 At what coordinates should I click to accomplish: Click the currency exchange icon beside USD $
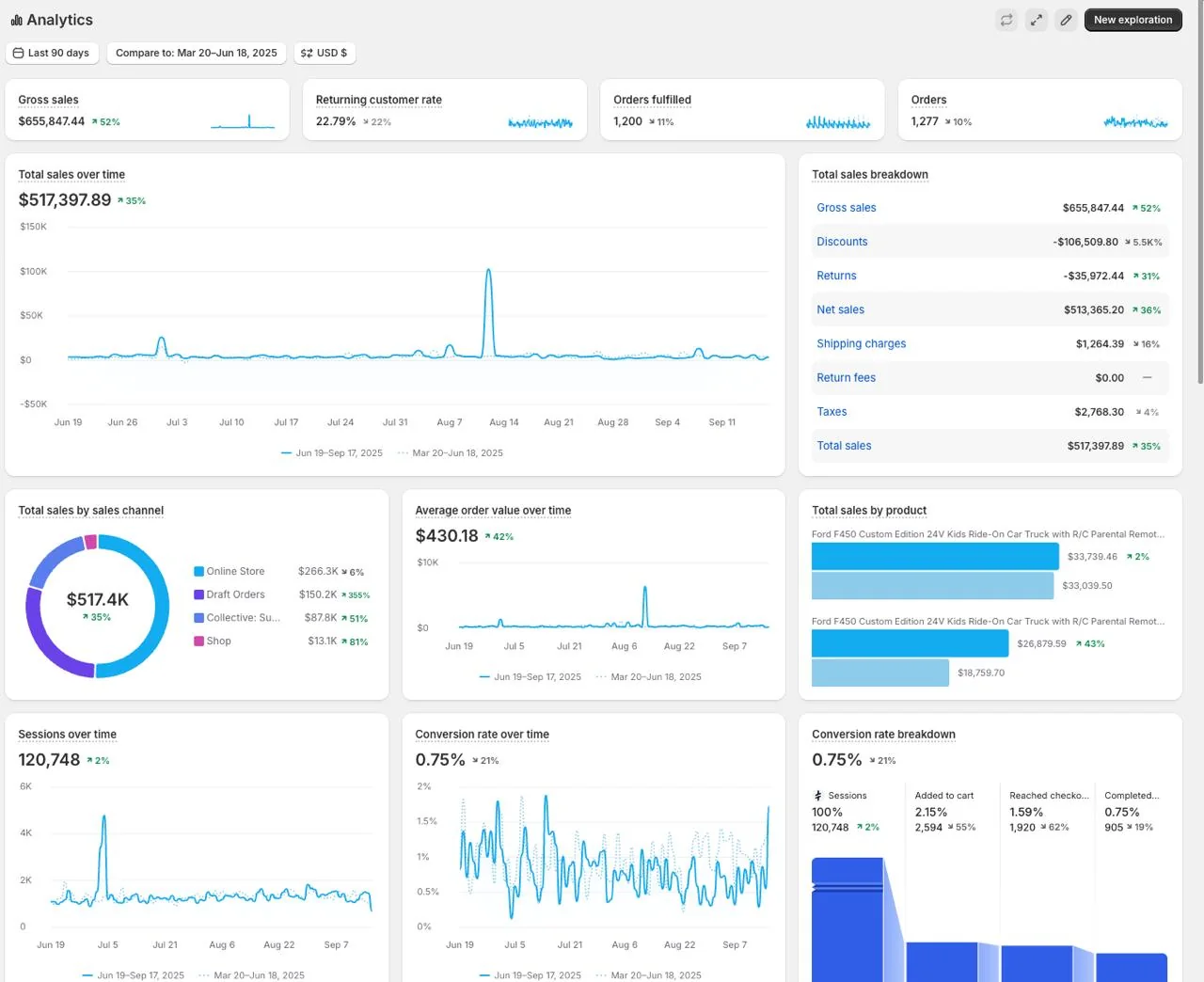[307, 53]
